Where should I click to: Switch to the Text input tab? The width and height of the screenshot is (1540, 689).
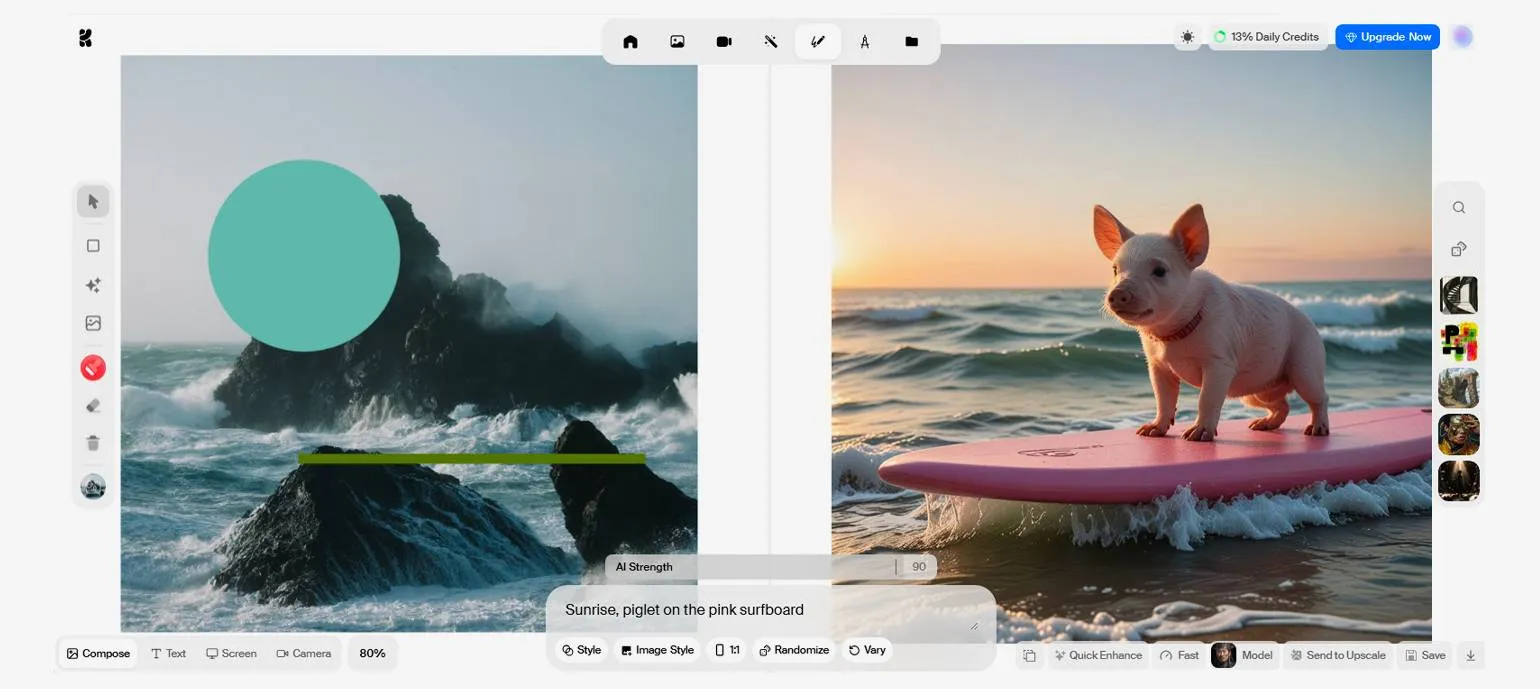tap(168, 654)
